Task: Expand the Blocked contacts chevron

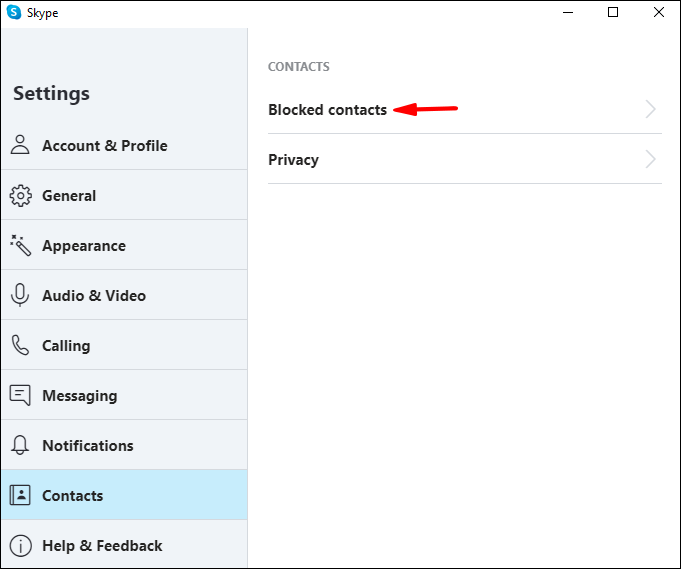Action: click(650, 110)
